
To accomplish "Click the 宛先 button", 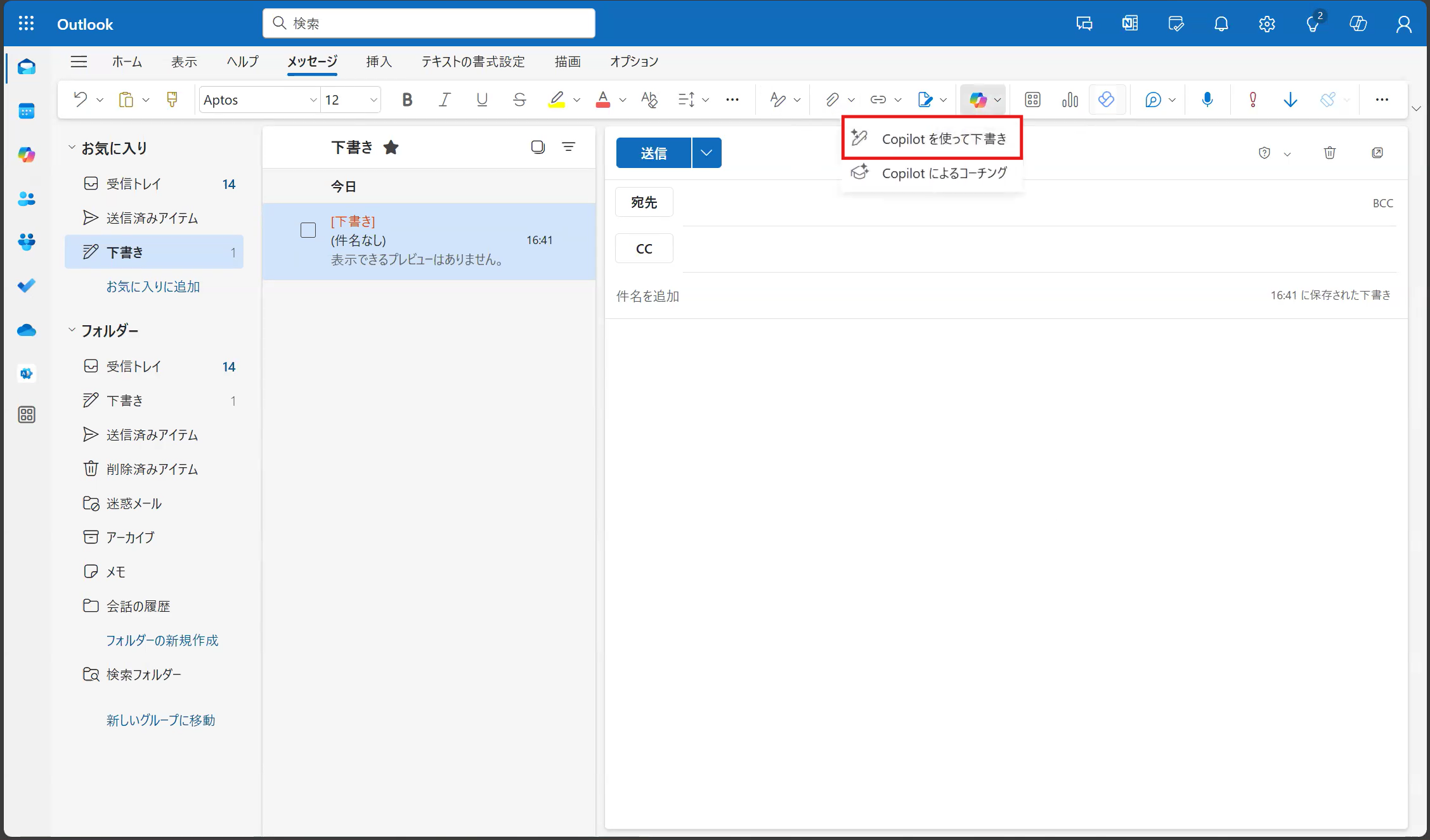I will click(x=644, y=202).
